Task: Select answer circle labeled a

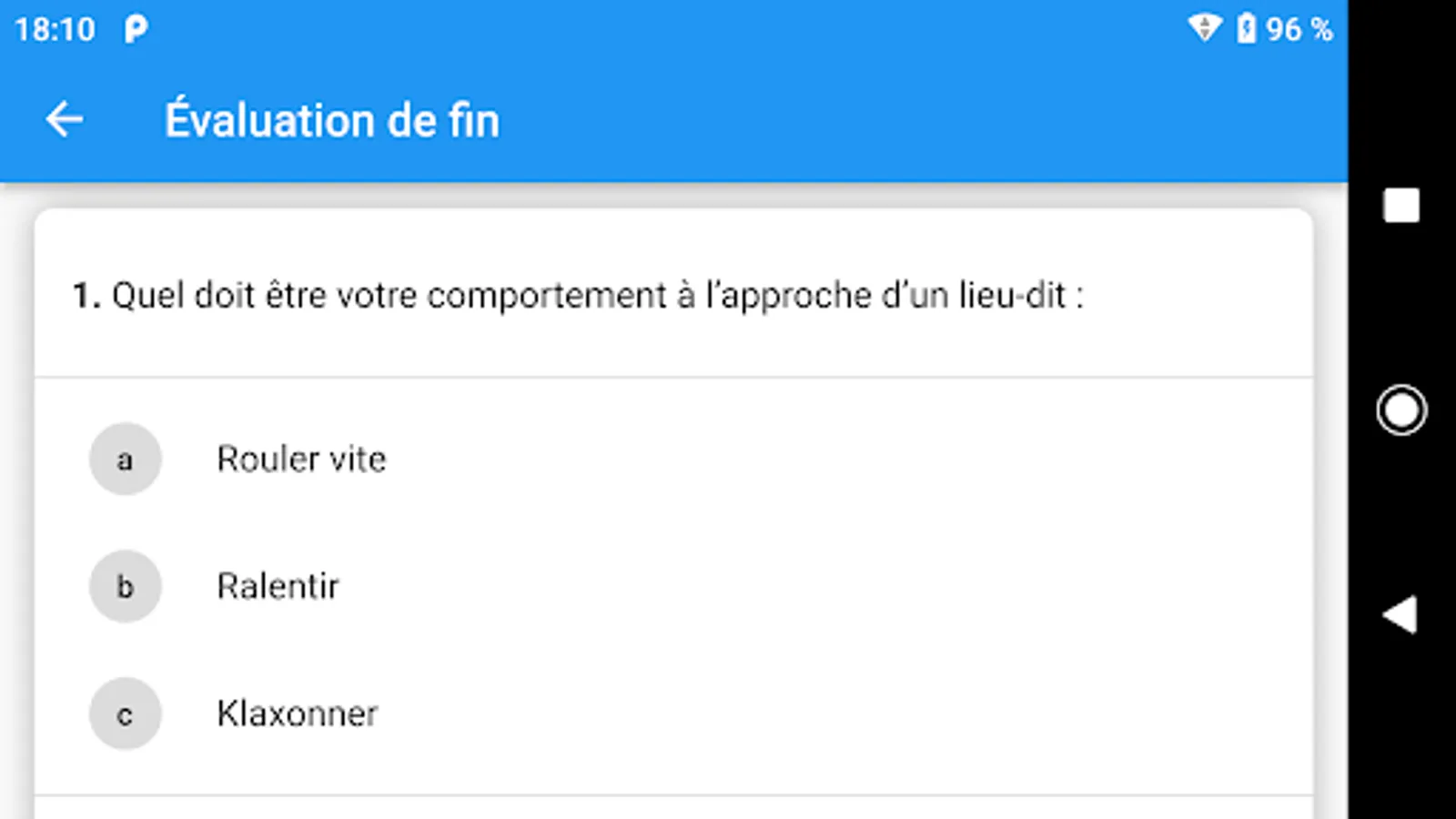Action: [125, 459]
